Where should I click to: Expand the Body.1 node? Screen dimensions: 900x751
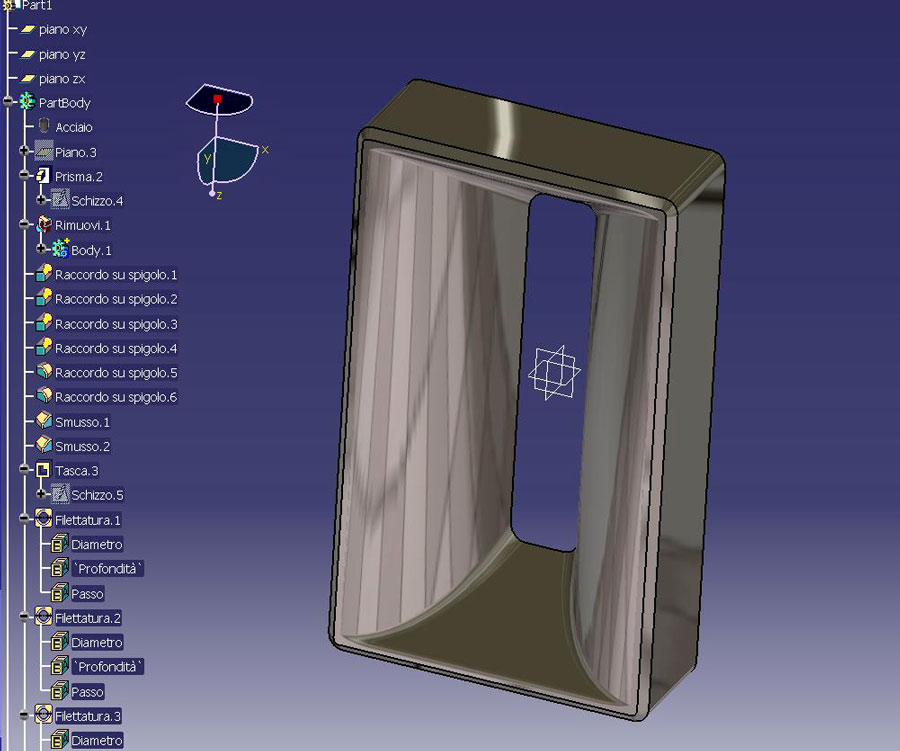click(41, 249)
